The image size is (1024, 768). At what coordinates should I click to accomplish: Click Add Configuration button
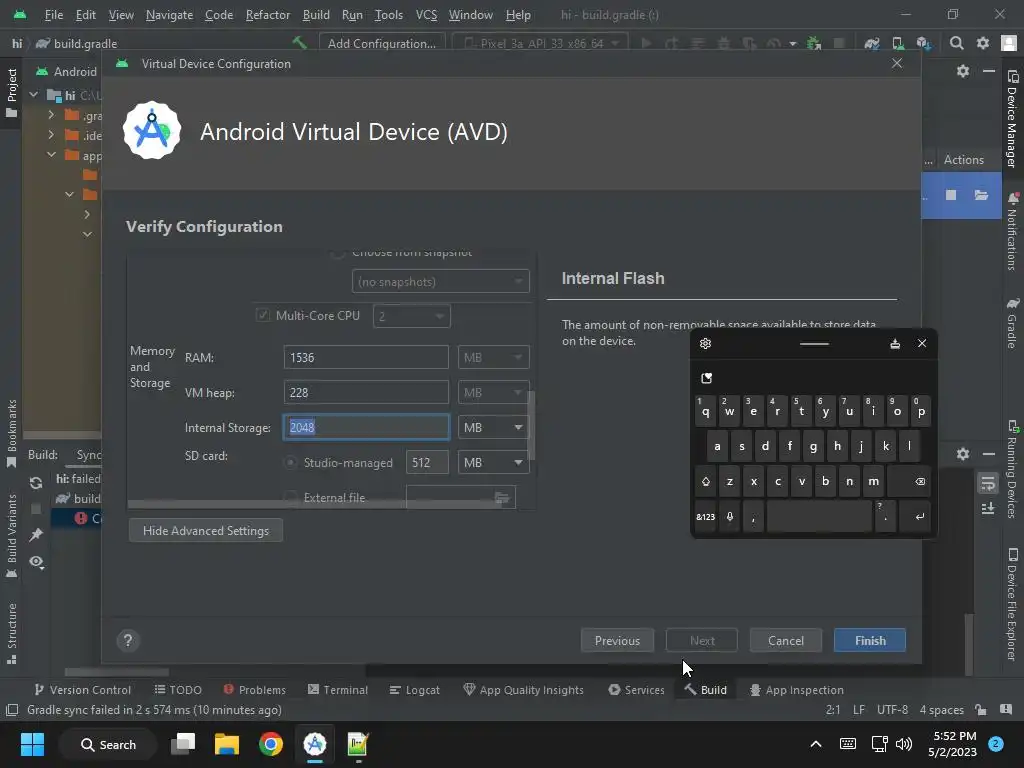[382, 43]
